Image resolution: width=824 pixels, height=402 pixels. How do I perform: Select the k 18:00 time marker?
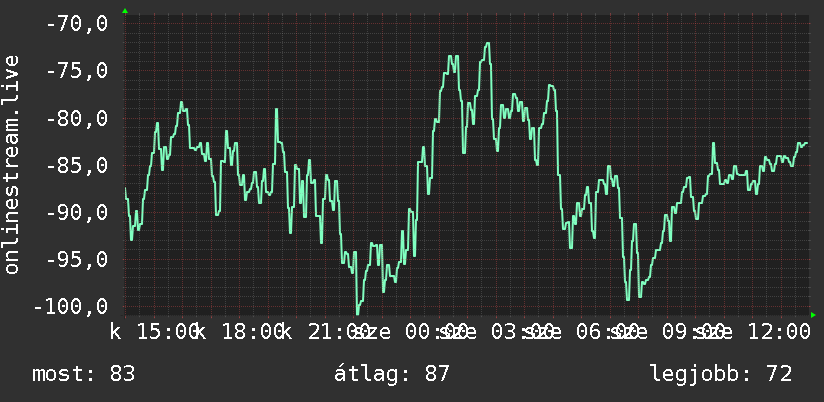coord(240,332)
